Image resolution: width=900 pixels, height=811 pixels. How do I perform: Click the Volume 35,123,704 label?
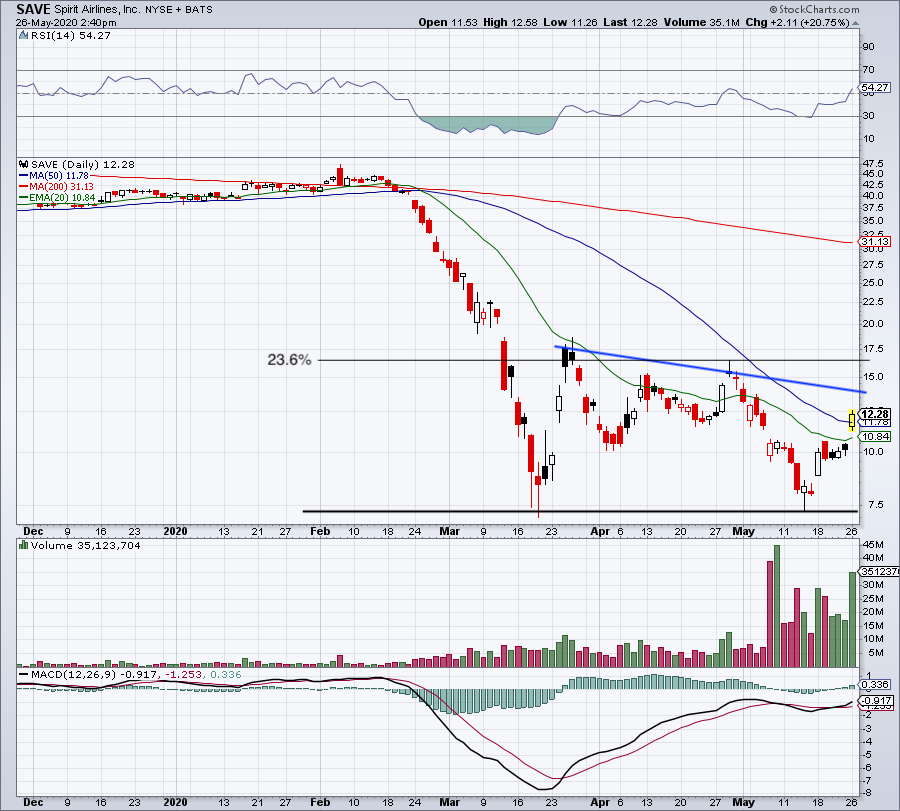click(x=86, y=545)
